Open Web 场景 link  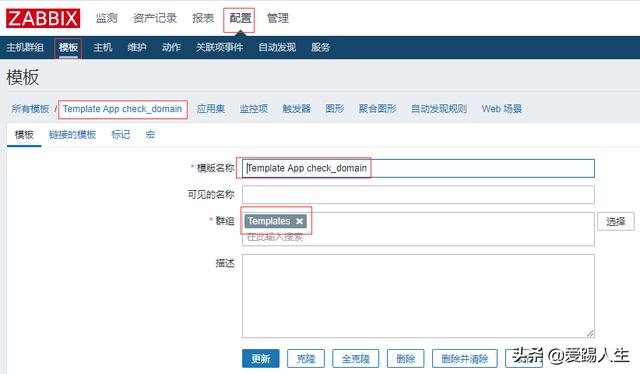[502, 109]
